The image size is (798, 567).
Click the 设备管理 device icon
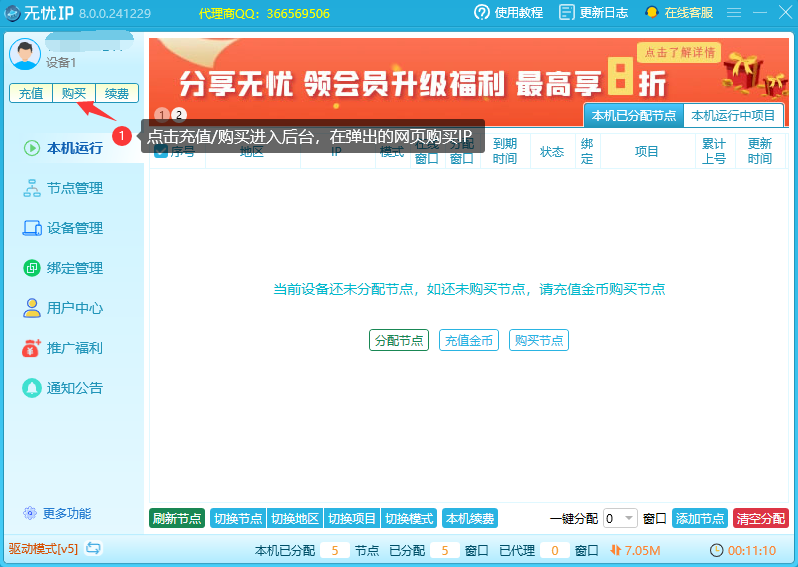coord(32,228)
